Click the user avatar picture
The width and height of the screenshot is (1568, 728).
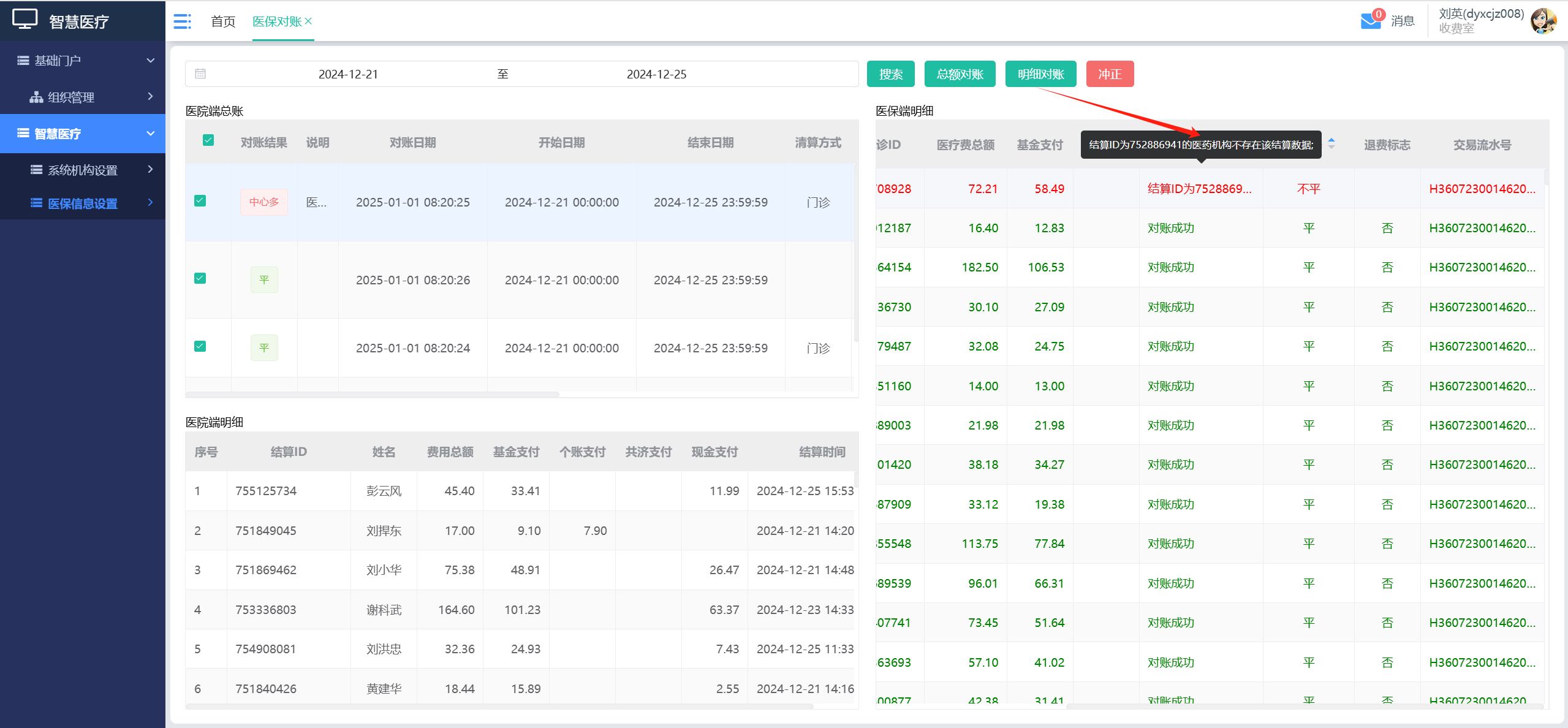coord(1543,21)
